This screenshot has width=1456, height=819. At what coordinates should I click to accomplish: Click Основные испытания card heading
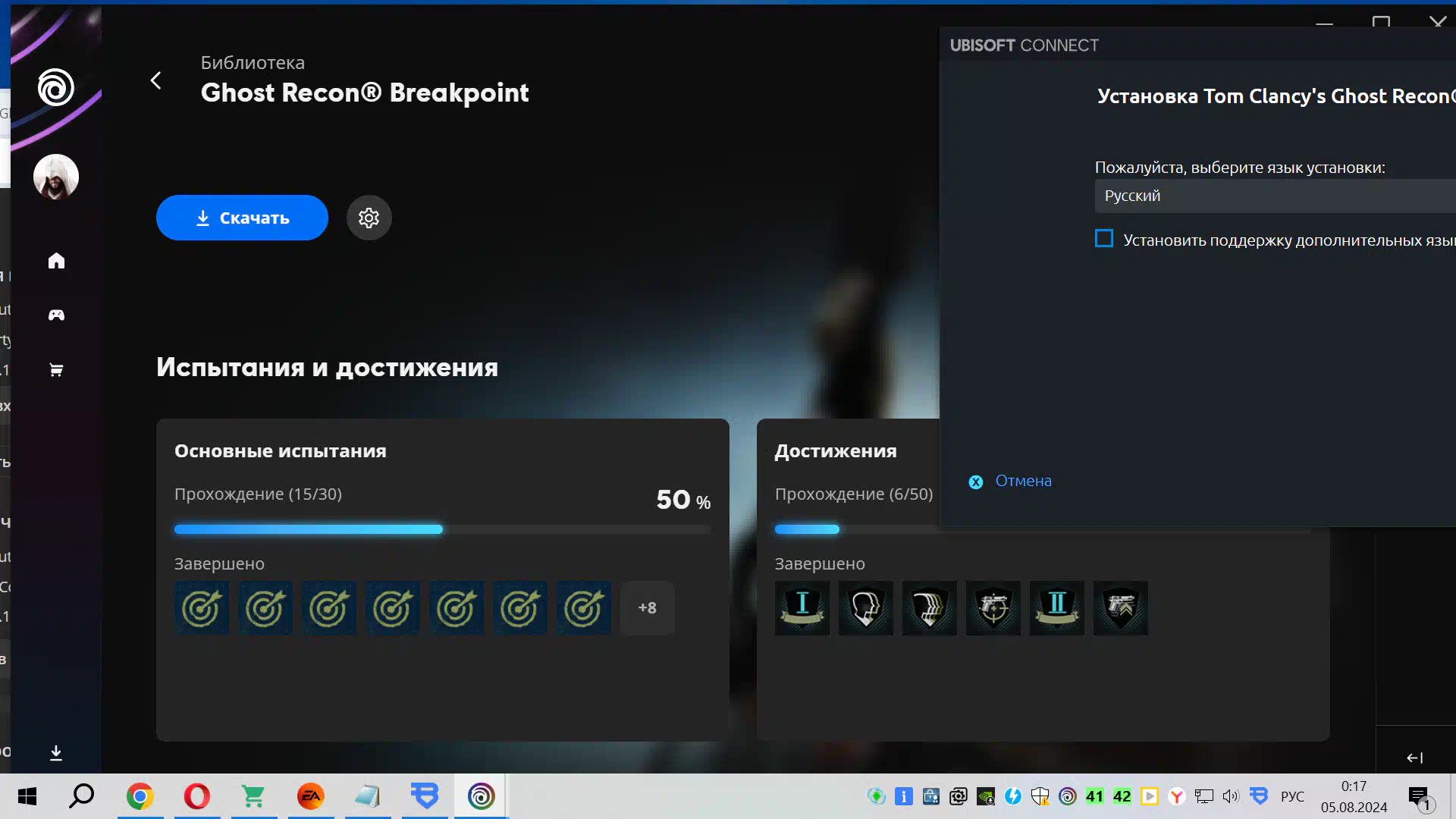[x=281, y=451]
